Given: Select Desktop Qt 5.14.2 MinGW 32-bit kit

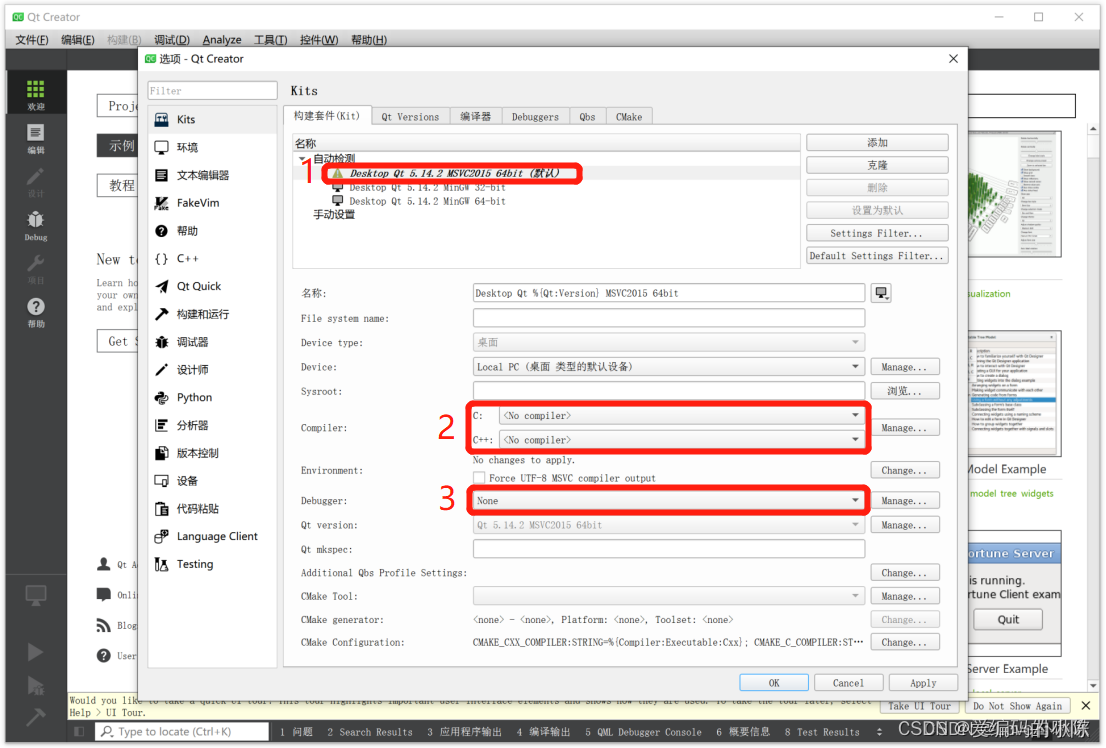Looking at the screenshot, I should [427, 187].
